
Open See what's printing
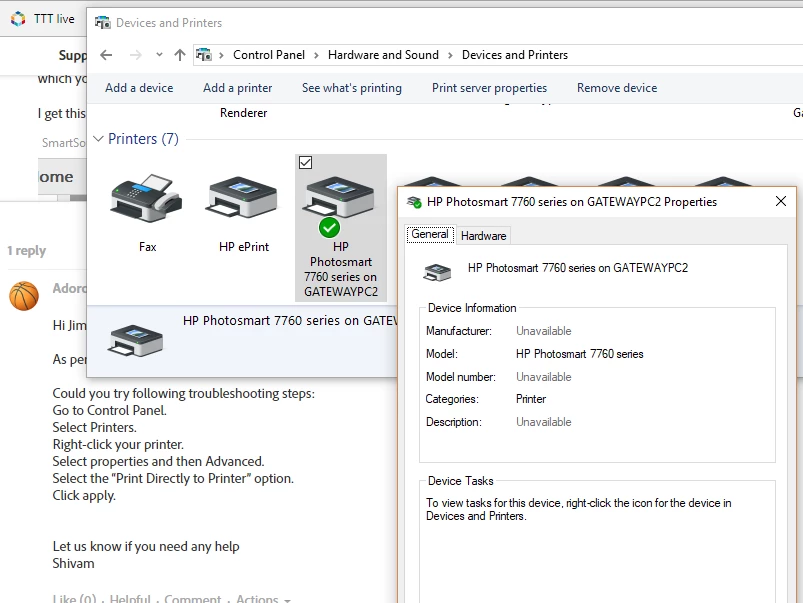click(x=351, y=88)
